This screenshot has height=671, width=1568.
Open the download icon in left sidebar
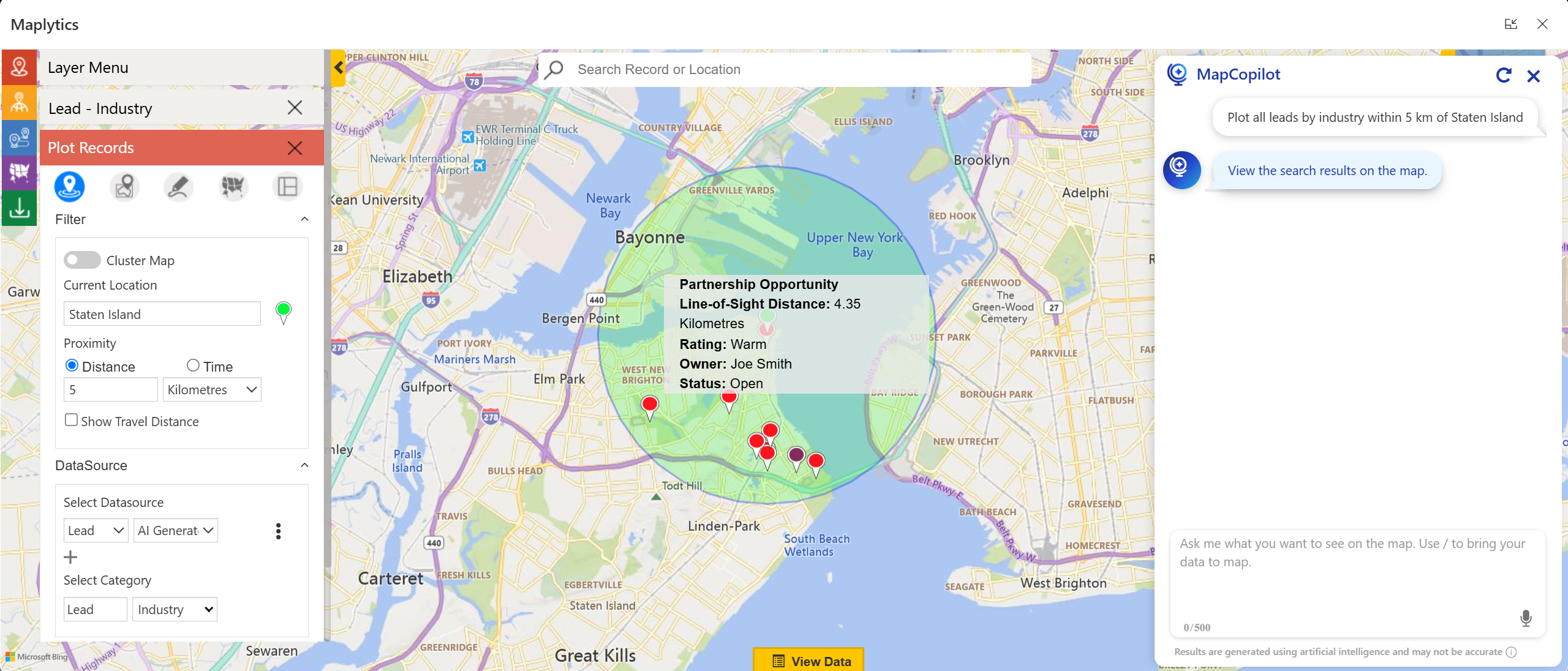19,208
